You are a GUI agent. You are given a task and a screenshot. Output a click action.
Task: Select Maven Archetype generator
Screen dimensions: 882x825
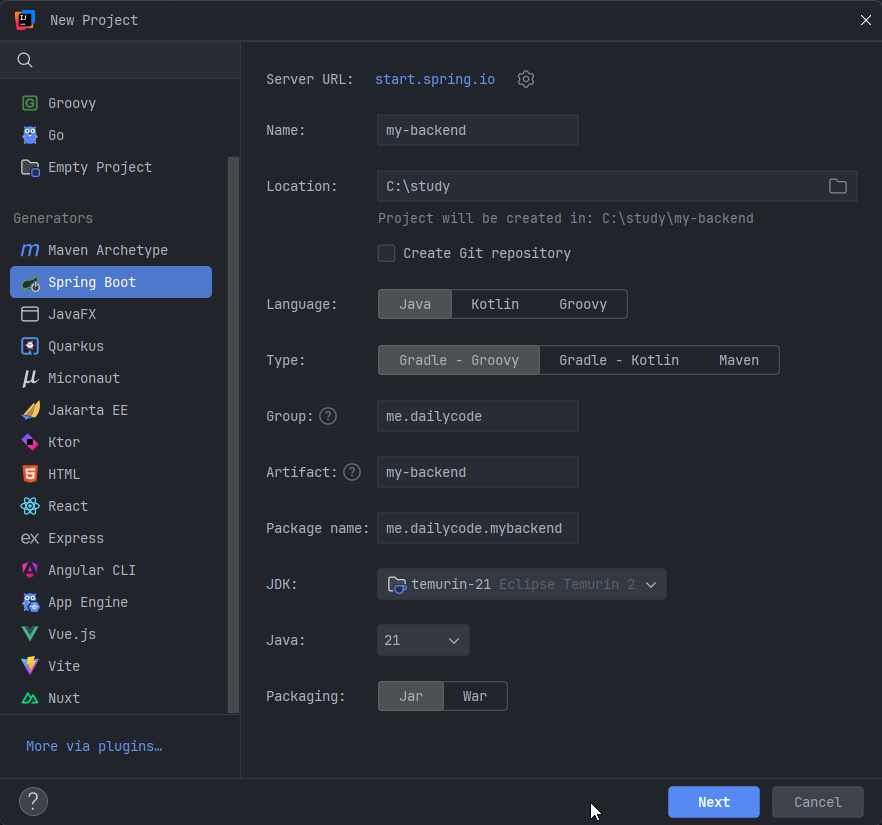111,250
